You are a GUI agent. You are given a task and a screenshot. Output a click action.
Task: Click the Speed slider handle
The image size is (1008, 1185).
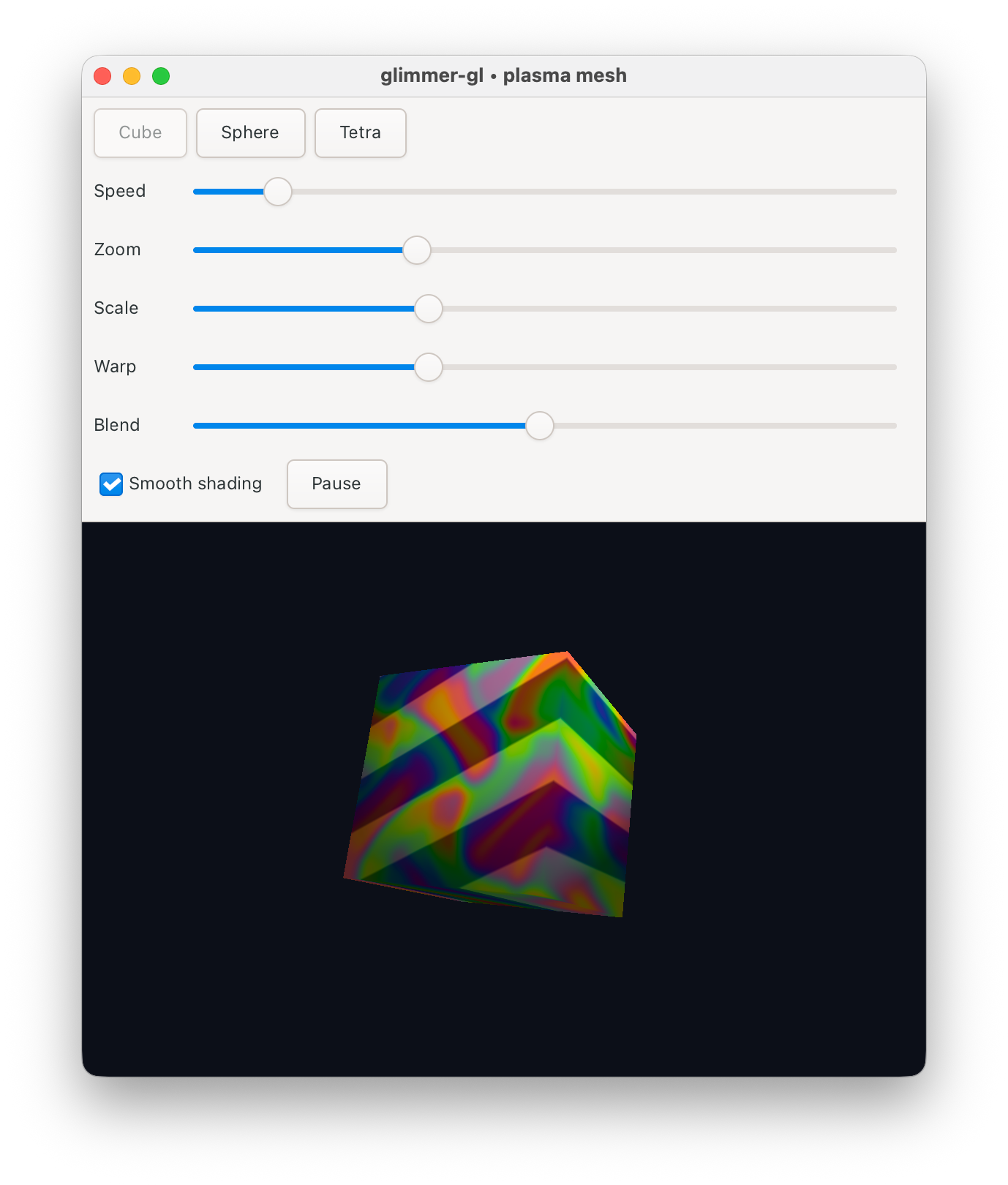click(x=278, y=192)
